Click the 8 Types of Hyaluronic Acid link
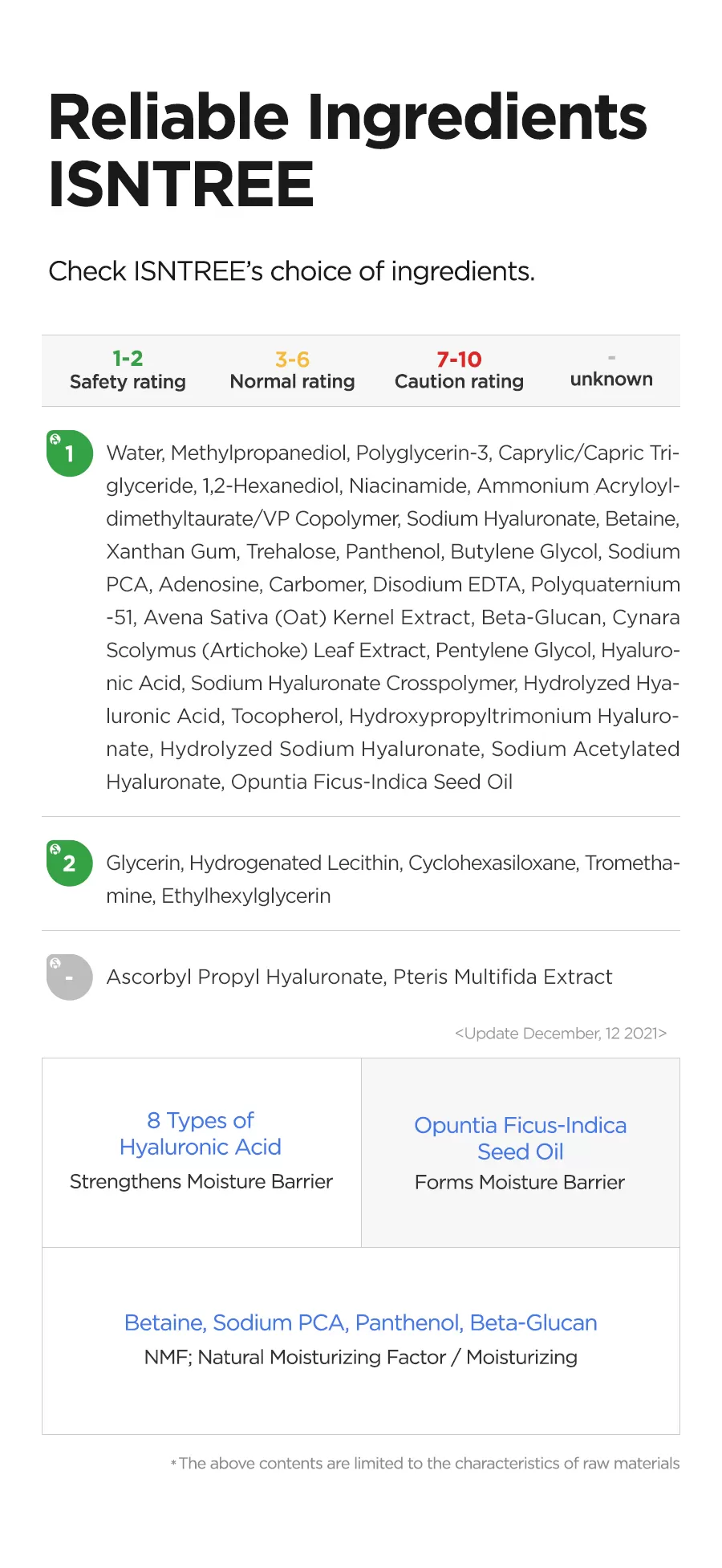This screenshot has height=1568, width=722. [x=201, y=1133]
